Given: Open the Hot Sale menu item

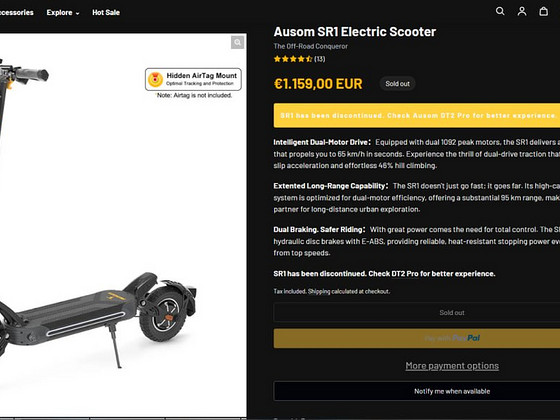Looking at the screenshot, I should point(106,12).
